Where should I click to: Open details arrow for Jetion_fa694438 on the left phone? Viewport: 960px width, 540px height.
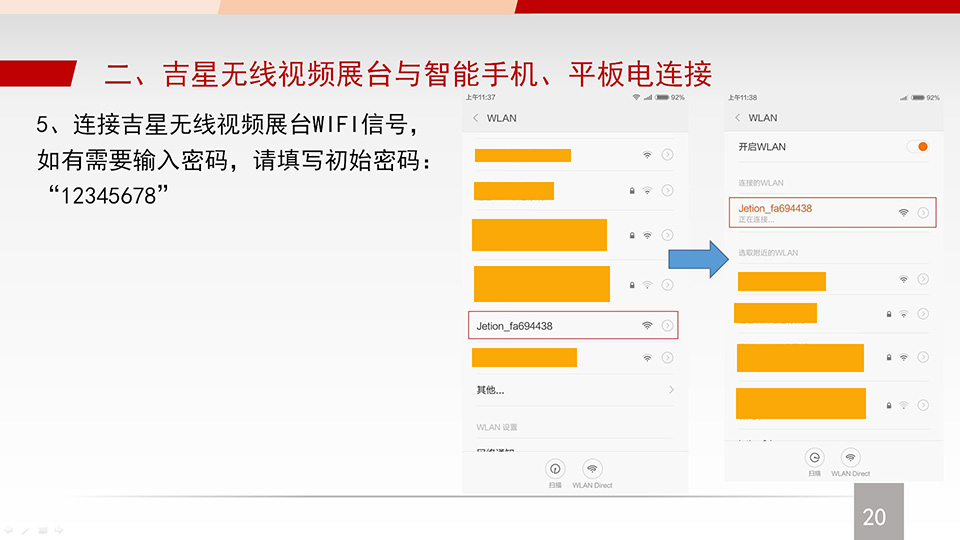point(667,325)
